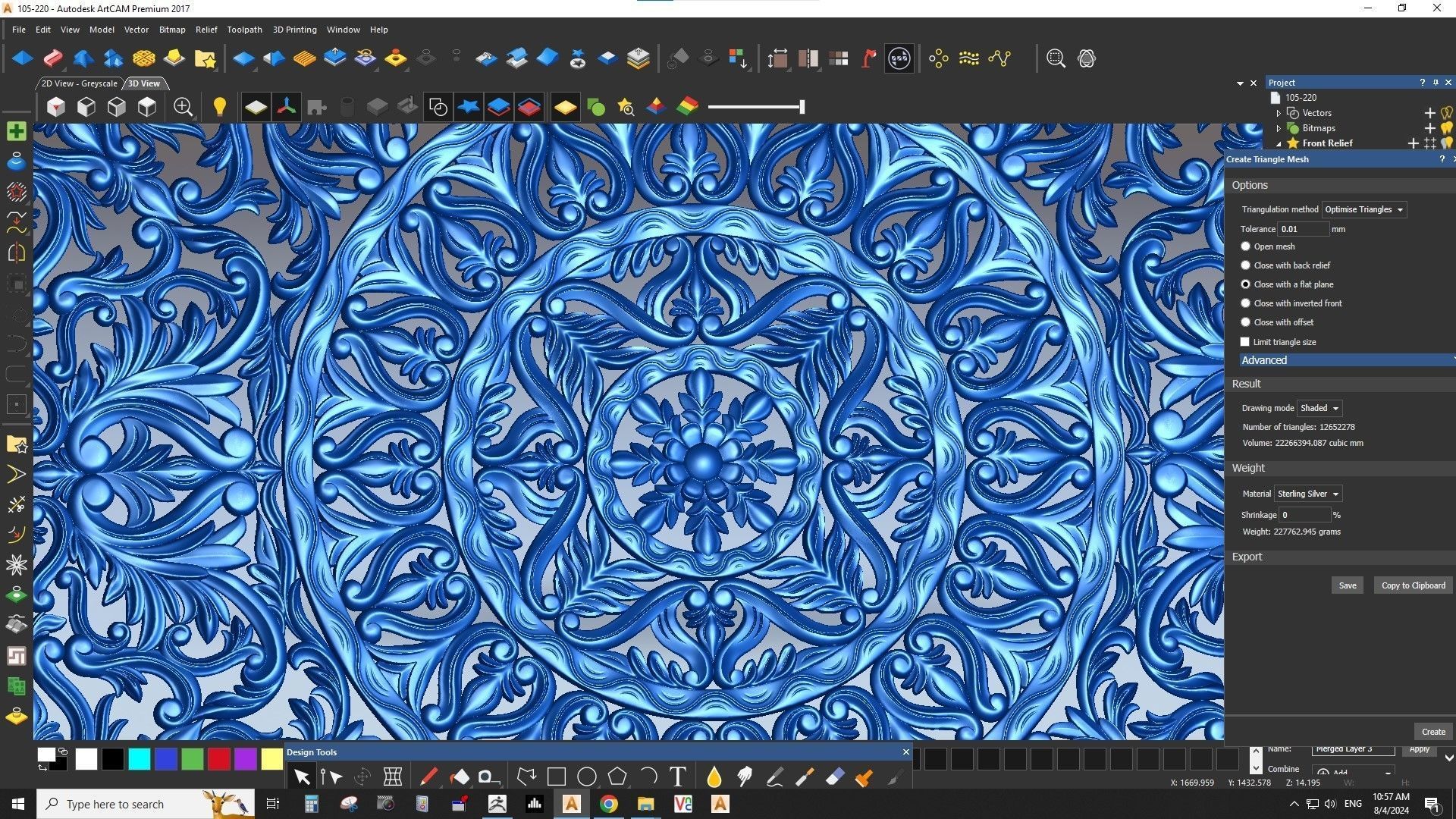Viewport: 1456px width, 819px height.
Task: Click Copy to Clipboard button
Action: [x=1414, y=585]
